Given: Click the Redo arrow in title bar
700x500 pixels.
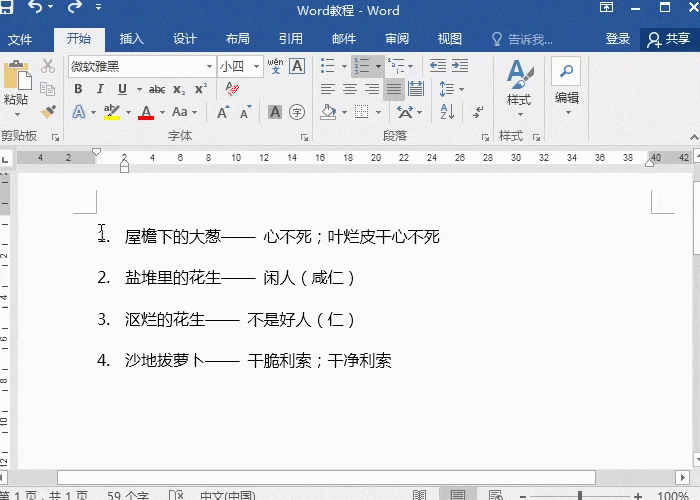Looking at the screenshot, I should pos(74,6).
